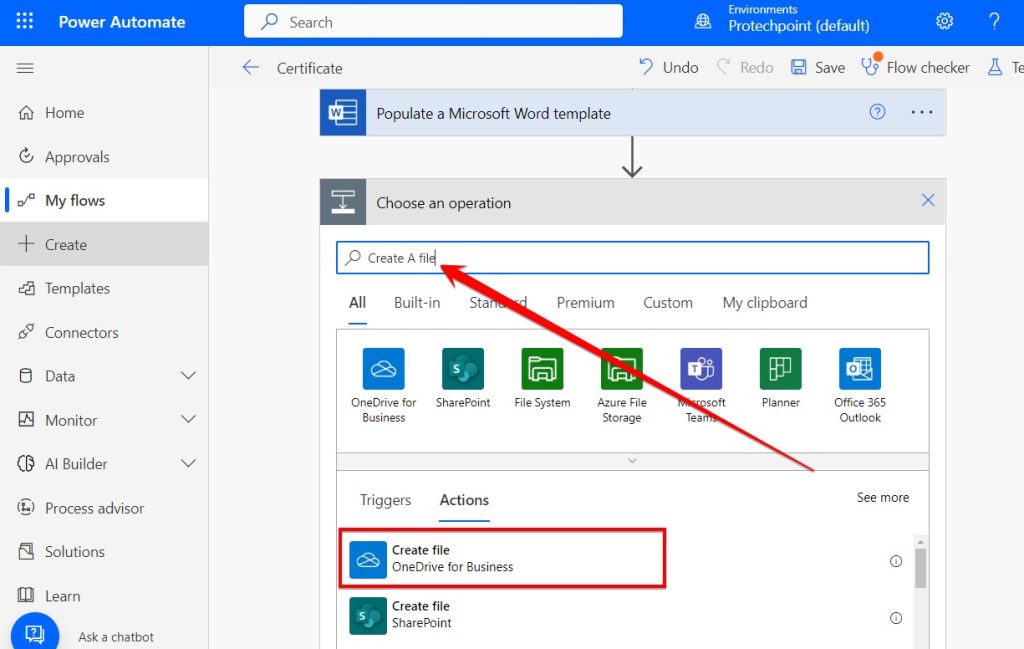This screenshot has height=649, width=1024.
Task: Click the Test flask icon
Action: 995,67
